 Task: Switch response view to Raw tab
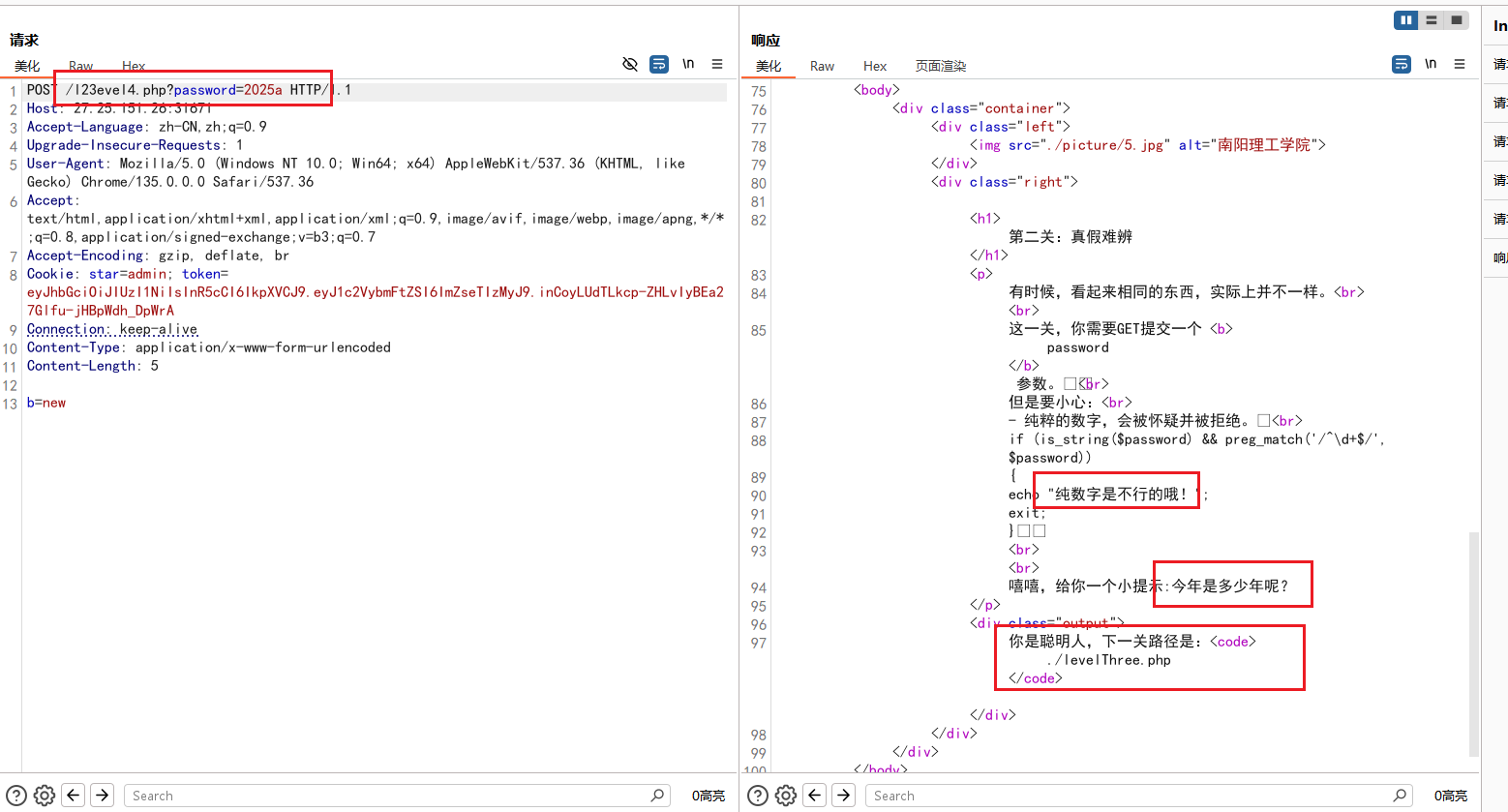823,66
